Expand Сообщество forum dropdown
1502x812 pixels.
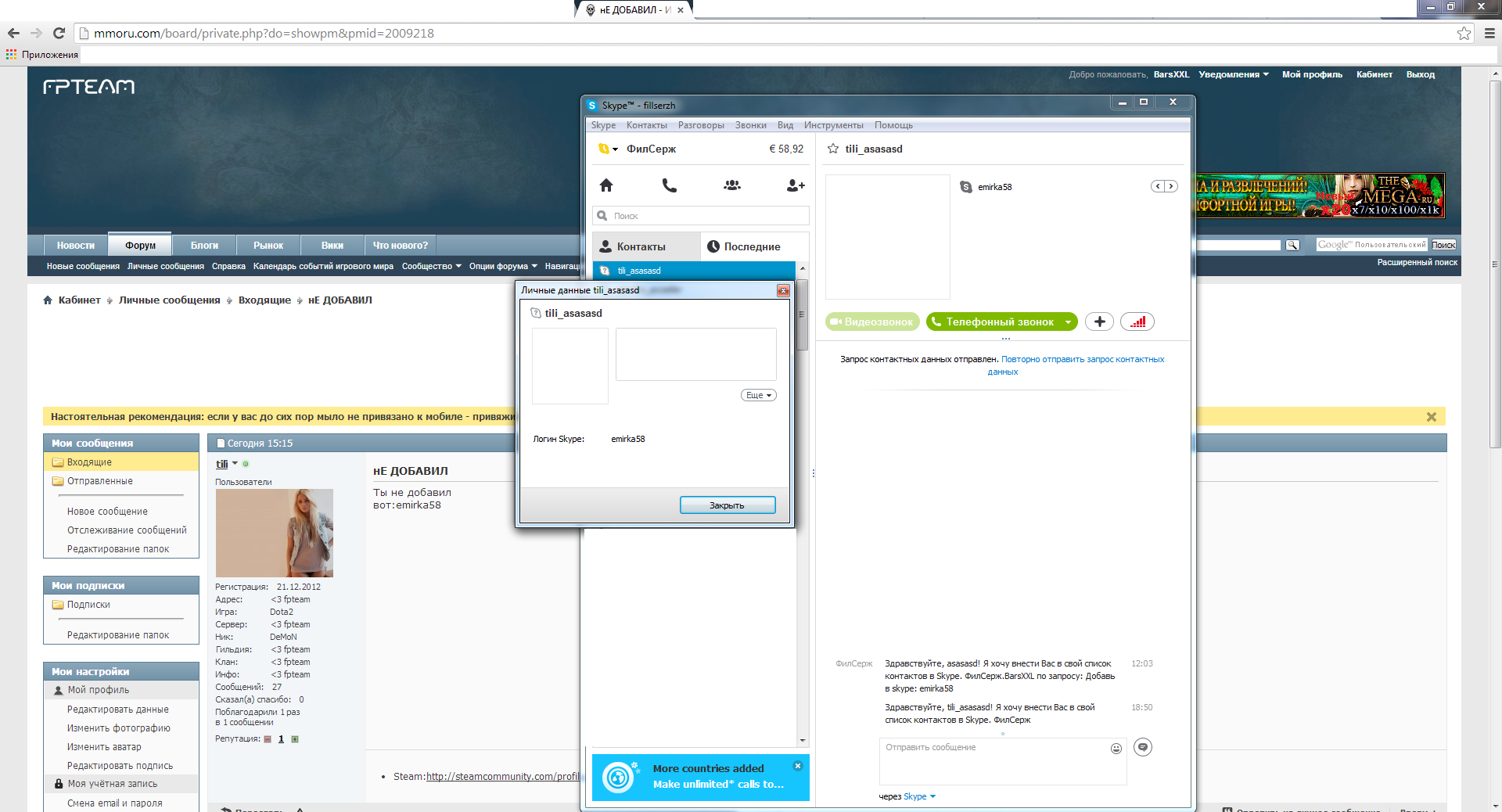tap(432, 266)
